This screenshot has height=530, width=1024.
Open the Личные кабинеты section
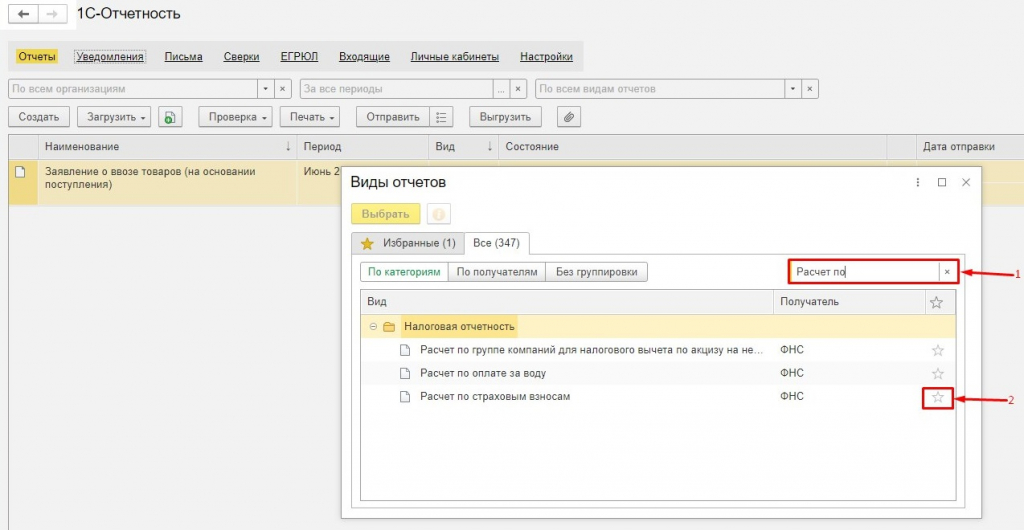(455, 57)
